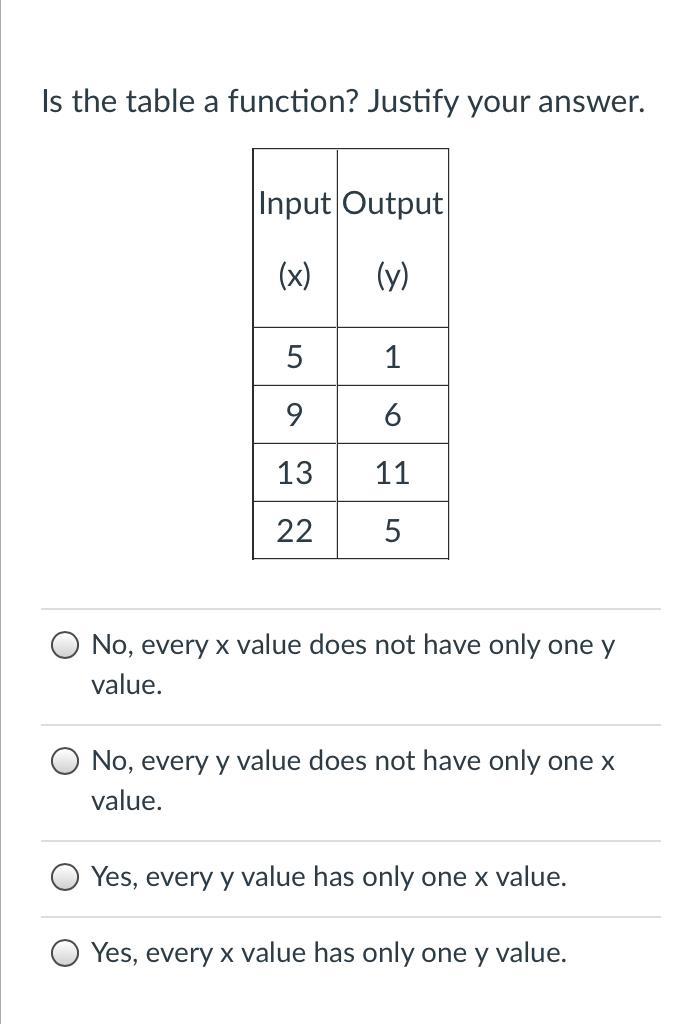Choose 'Yes, every x value has only one y value' radio button
700x1024 pixels.
click(x=66, y=953)
